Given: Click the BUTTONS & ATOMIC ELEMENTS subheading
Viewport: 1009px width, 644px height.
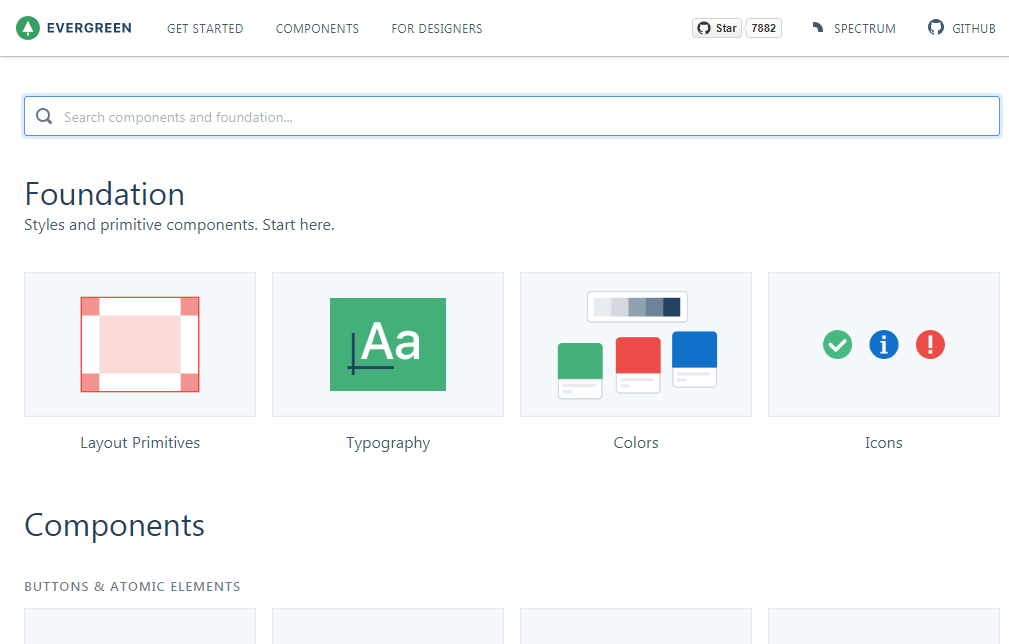Looking at the screenshot, I should tap(133, 586).
